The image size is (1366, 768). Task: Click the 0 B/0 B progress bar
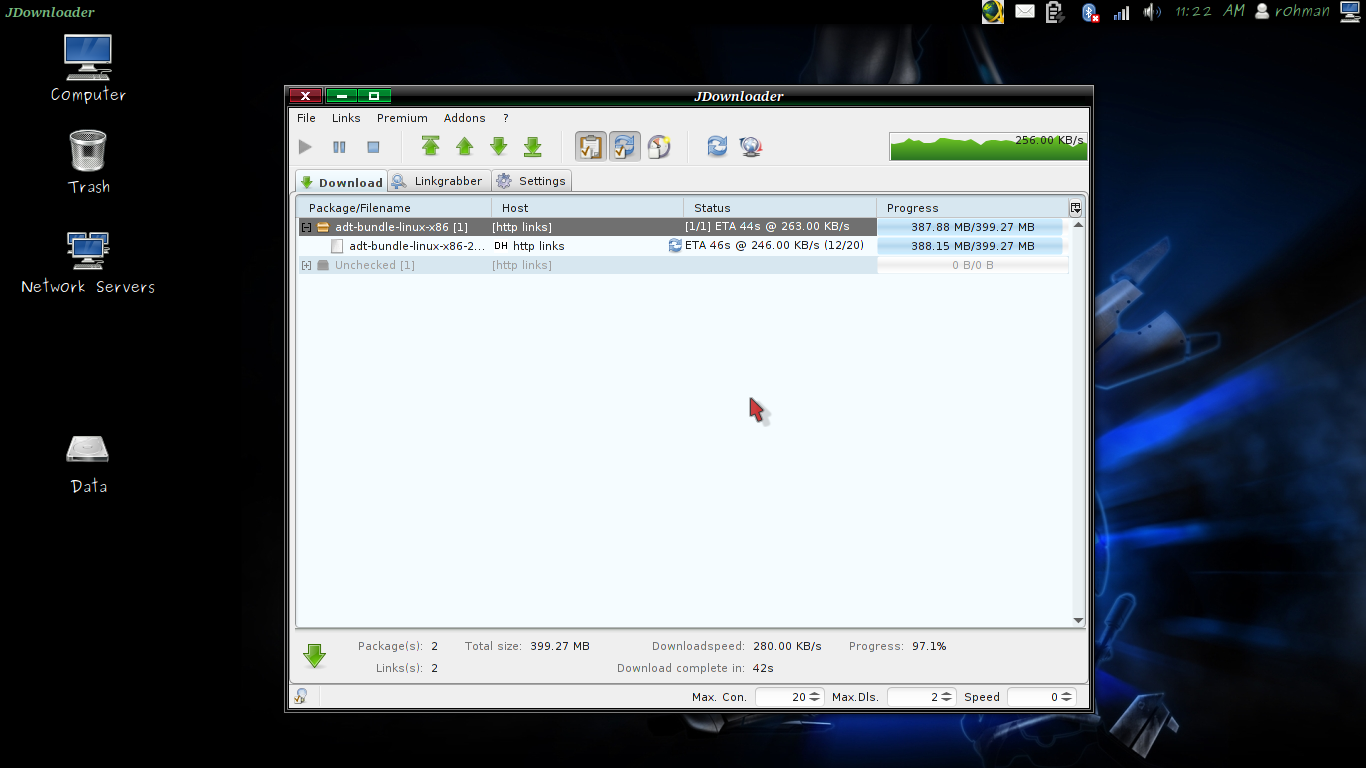[972, 265]
